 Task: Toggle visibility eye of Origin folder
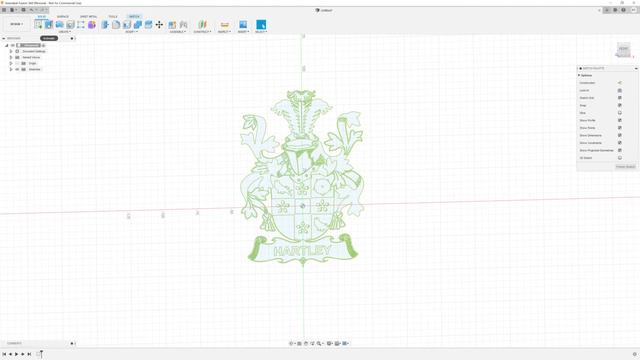(17, 63)
